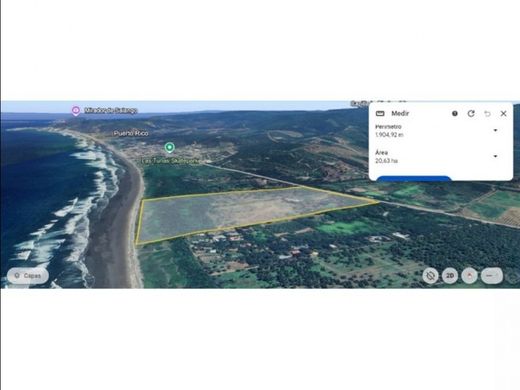
Task: Expand the Área units dropdown
Action: pyautogui.click(x=495, y=156)
